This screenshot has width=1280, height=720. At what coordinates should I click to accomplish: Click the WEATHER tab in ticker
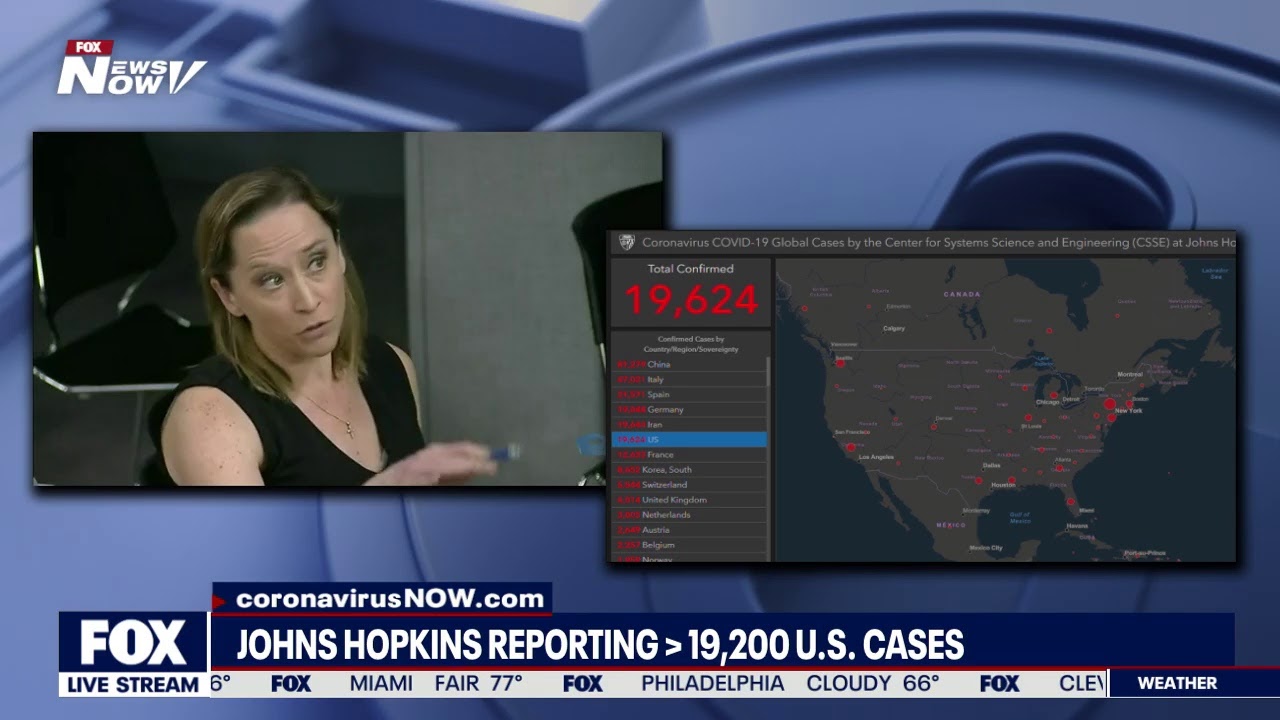click(x=1177, y=683)
